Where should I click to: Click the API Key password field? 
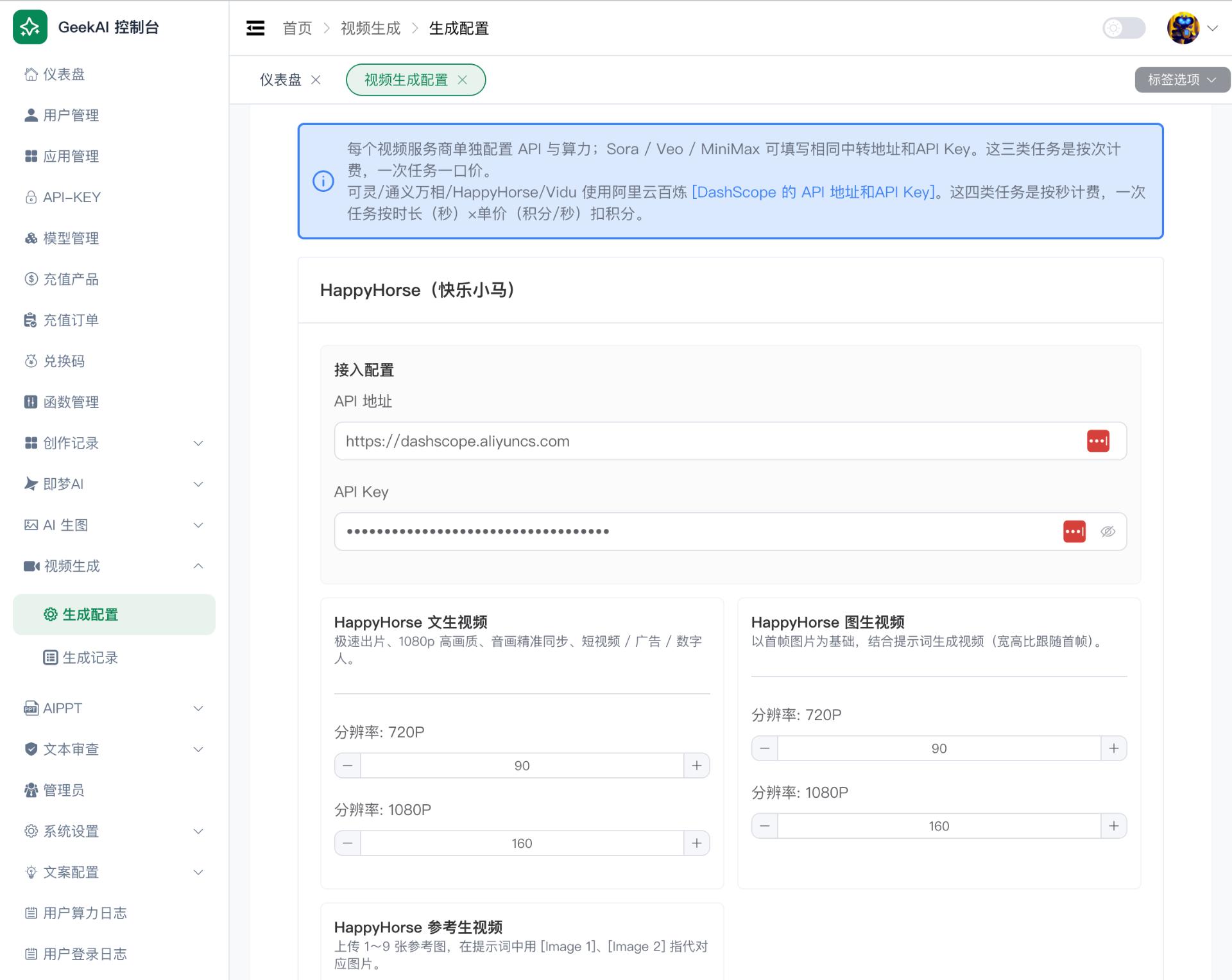730,531
